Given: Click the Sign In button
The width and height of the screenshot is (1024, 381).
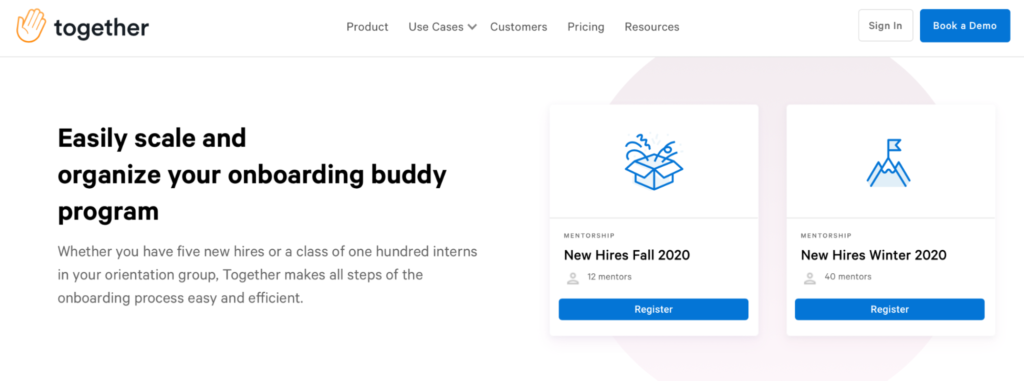Looking at the screenshot, I should [886, 26].
